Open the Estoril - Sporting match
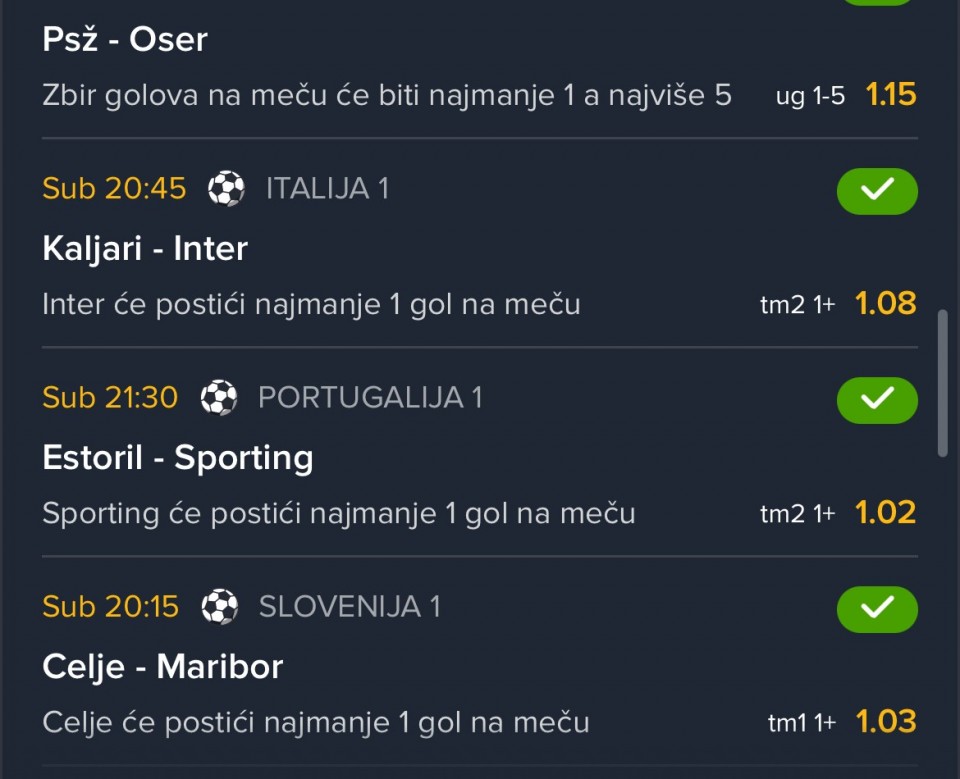Image resolution: width=960 pixels, height=779 pixels. tap(177, 457)
